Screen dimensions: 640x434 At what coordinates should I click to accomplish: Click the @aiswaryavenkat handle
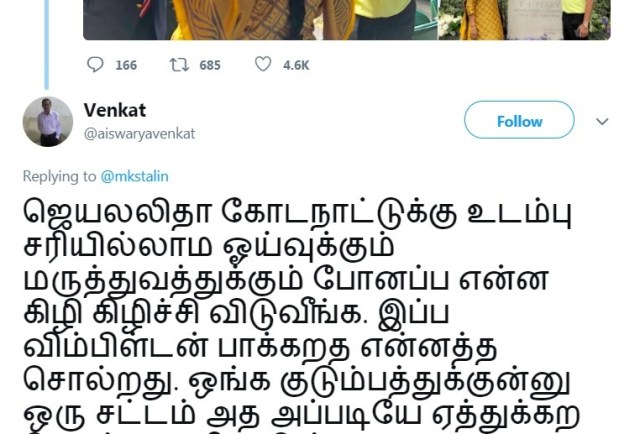[140, 134]
